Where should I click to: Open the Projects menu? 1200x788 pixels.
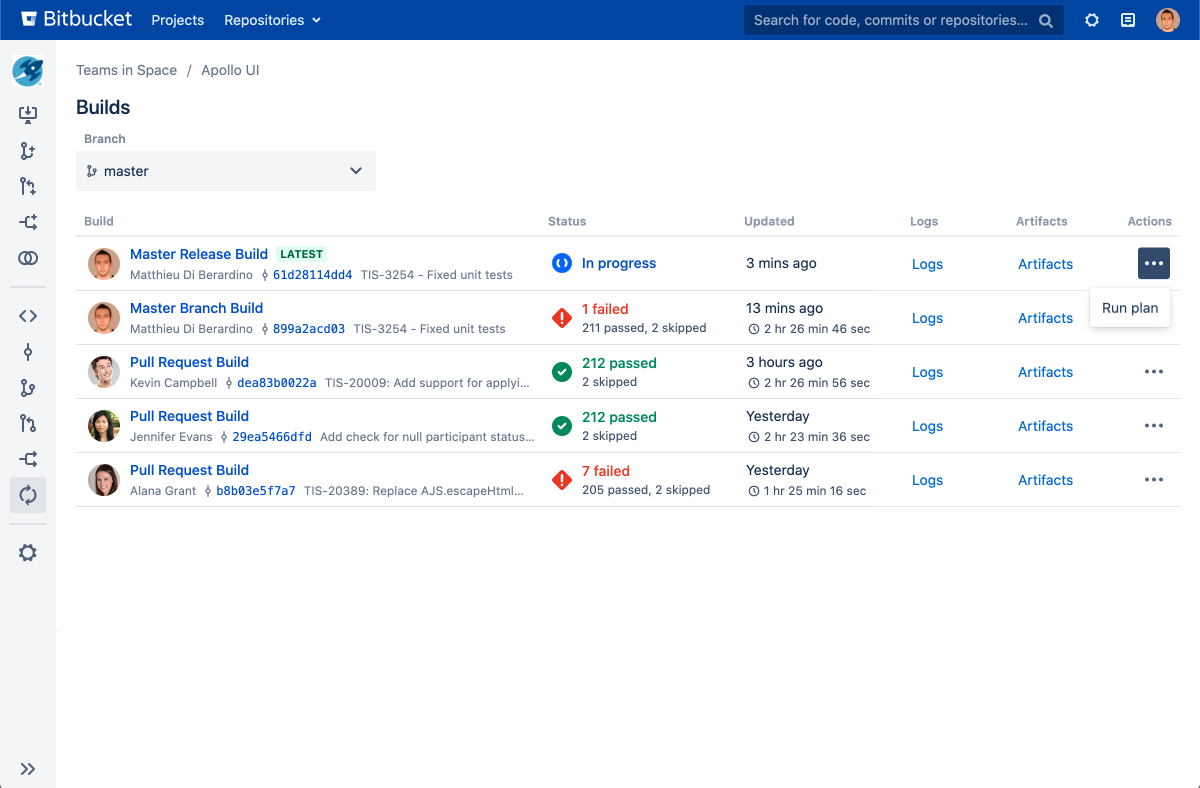(178, 20)
